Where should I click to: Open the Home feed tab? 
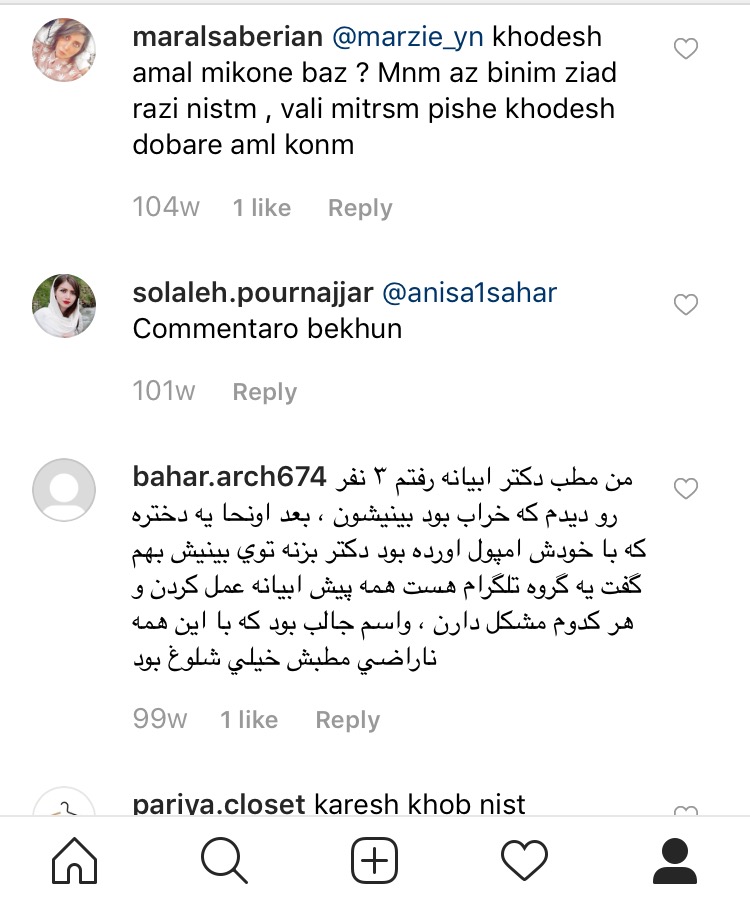click(74, 860)
